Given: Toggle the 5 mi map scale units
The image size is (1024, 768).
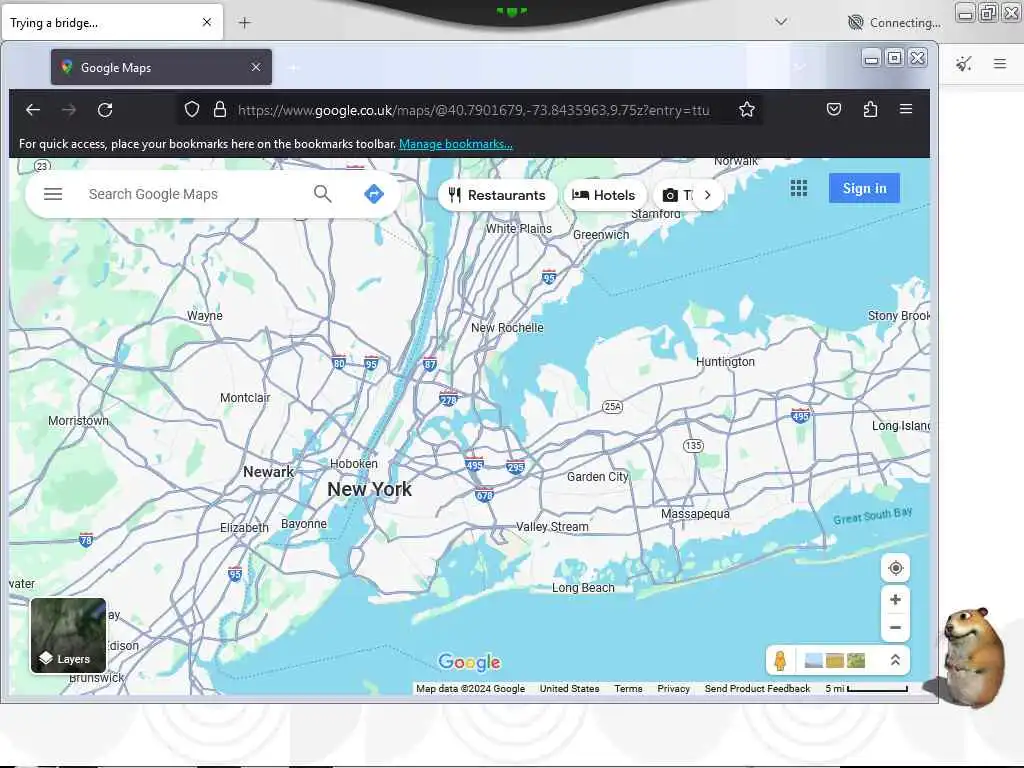Looking at the screenshot, I should [x=866, y=688].
